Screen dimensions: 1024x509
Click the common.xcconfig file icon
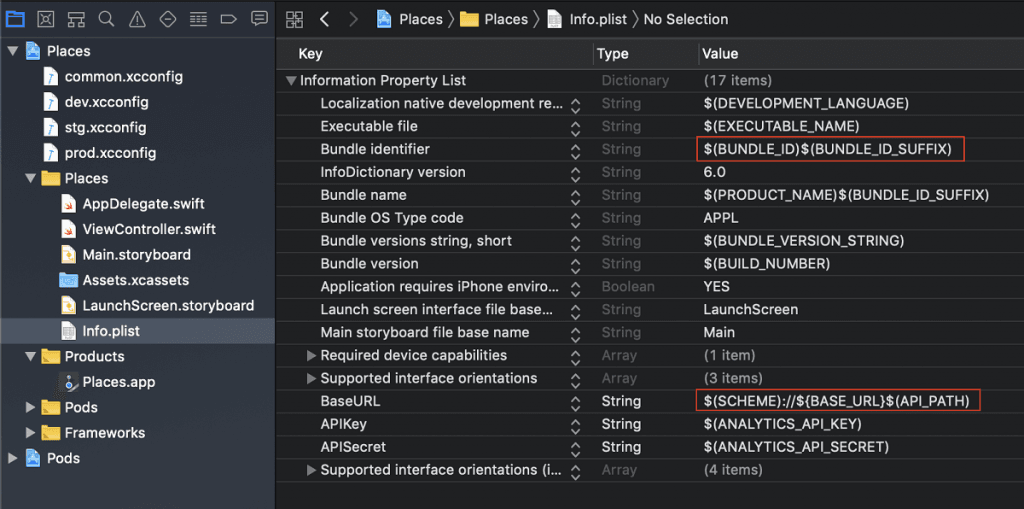(51, 76)
